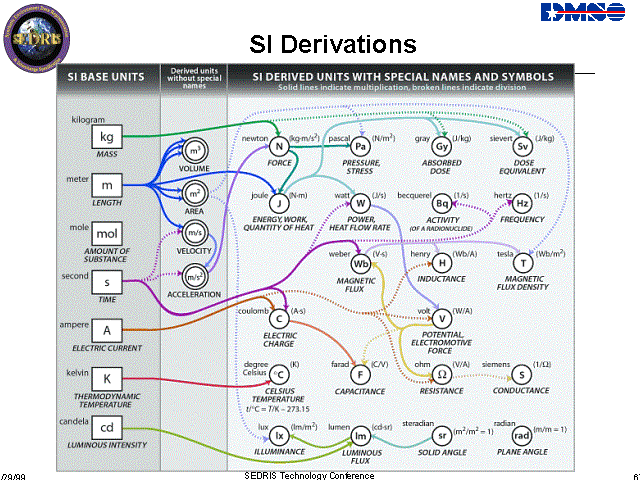Click the Derived units without special names header
Viewport: 640px width, 480px height.
(x=194, y=78)
